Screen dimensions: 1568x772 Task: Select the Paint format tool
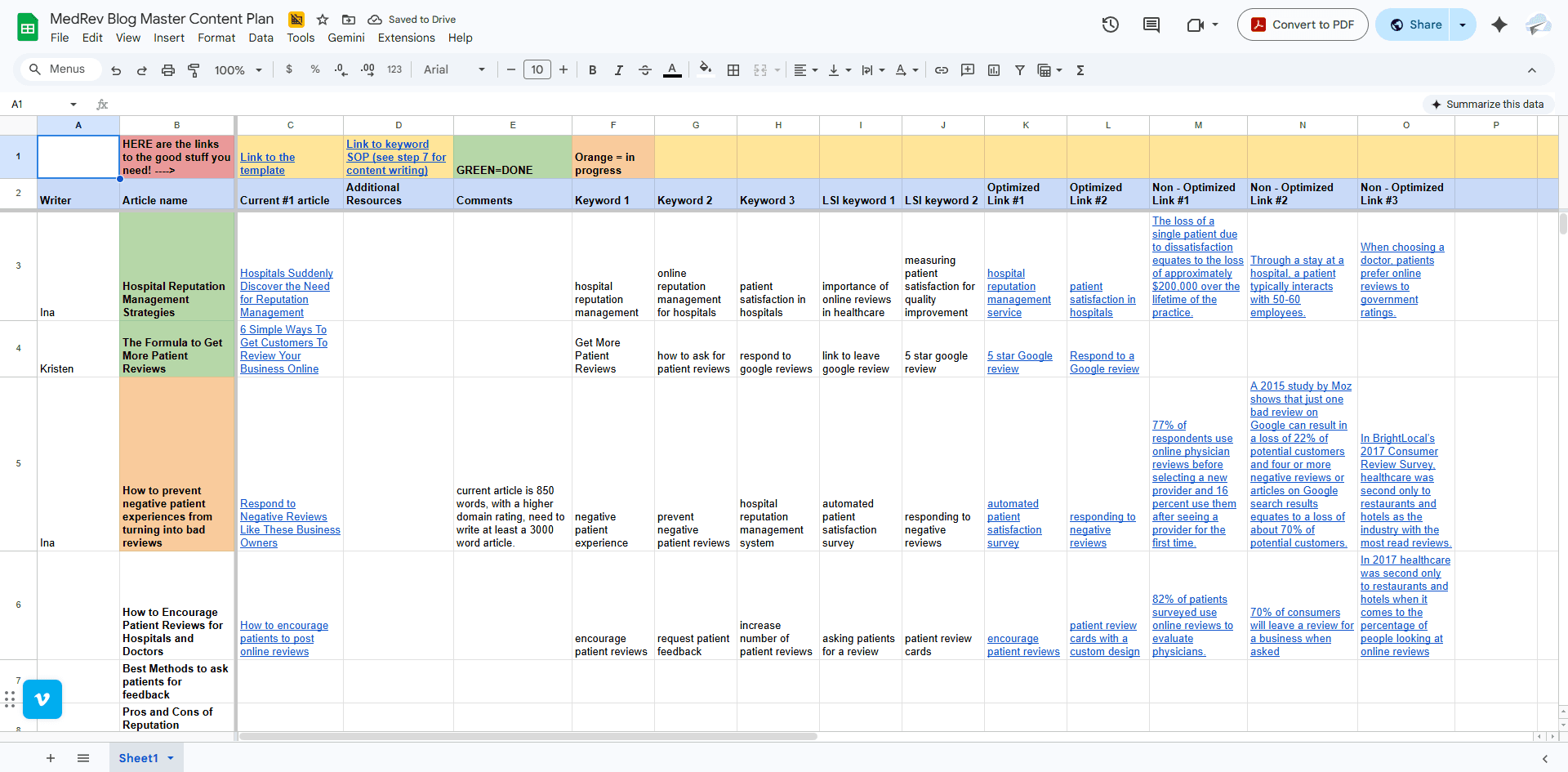tap(194, 70)
